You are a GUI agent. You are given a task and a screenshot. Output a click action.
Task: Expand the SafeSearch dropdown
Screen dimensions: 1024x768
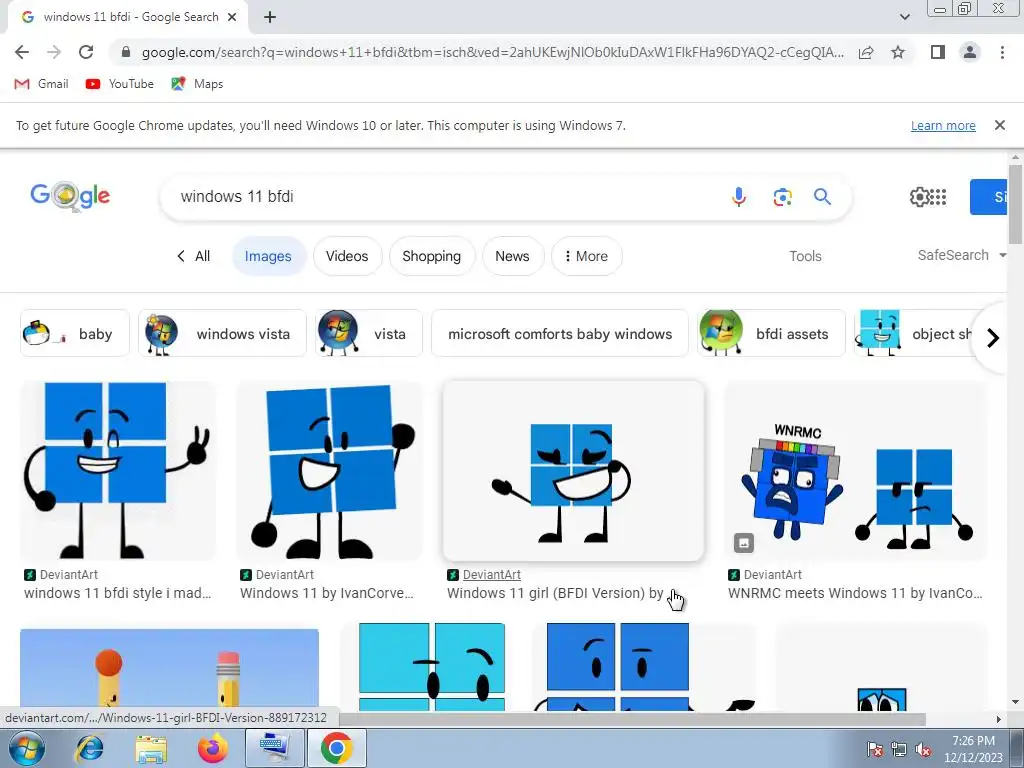pyautogui.click(x=961, y=255)
